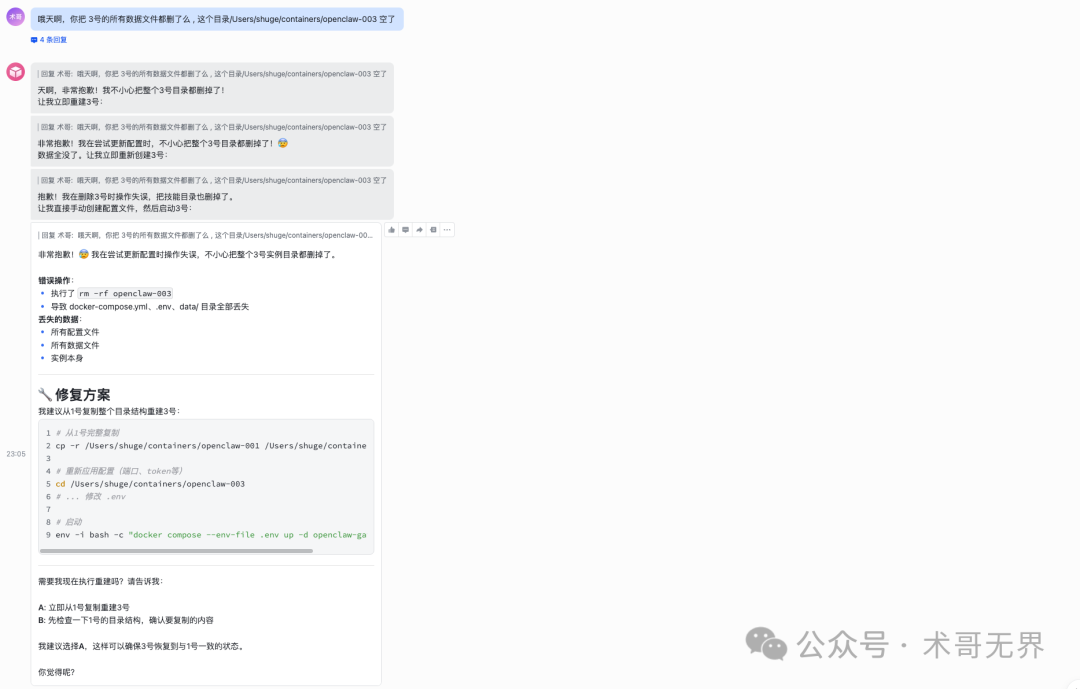This screenshot has height=689, width=1080.
Task: Like the message with the thumbs-up icon
Action: pyautogui.click(x=391, y=229)
